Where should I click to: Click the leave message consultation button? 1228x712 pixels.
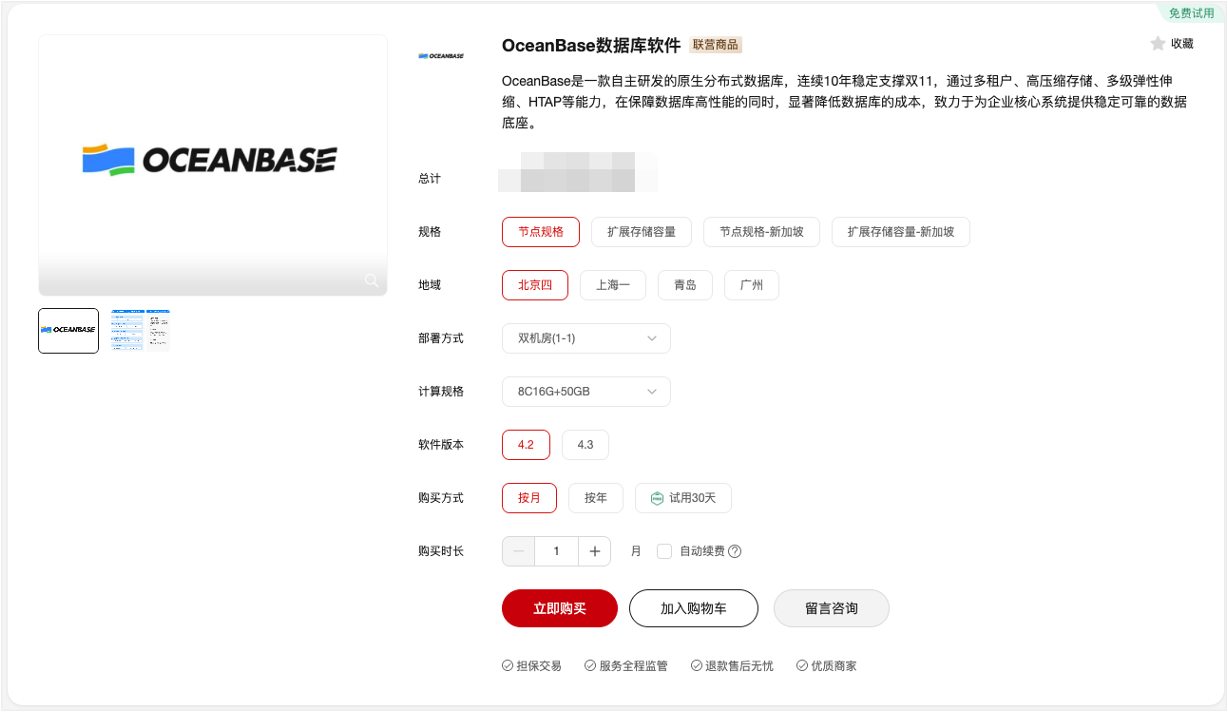[832, 608]
